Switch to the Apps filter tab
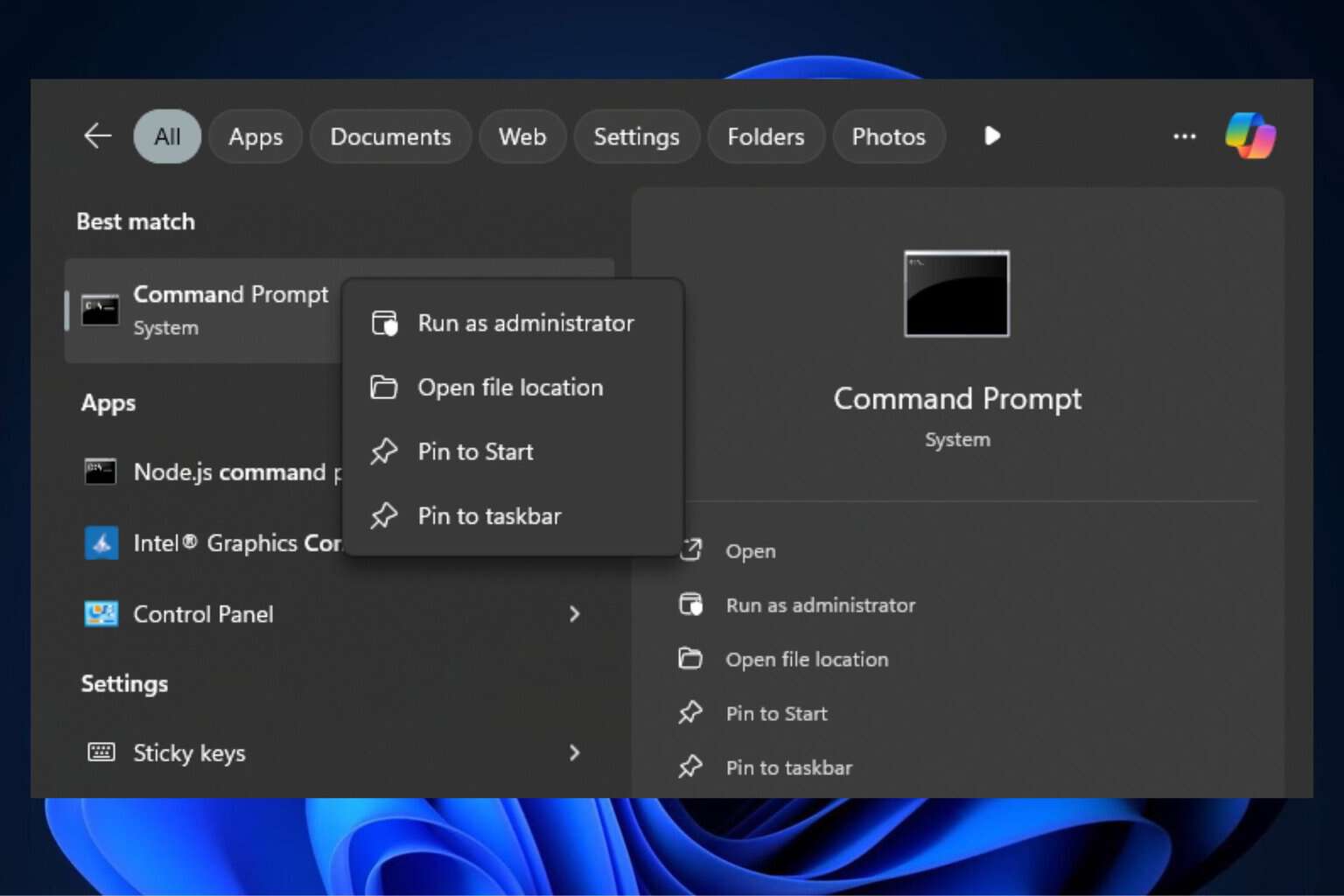The image size is (1344, 896). click(255, 136)
